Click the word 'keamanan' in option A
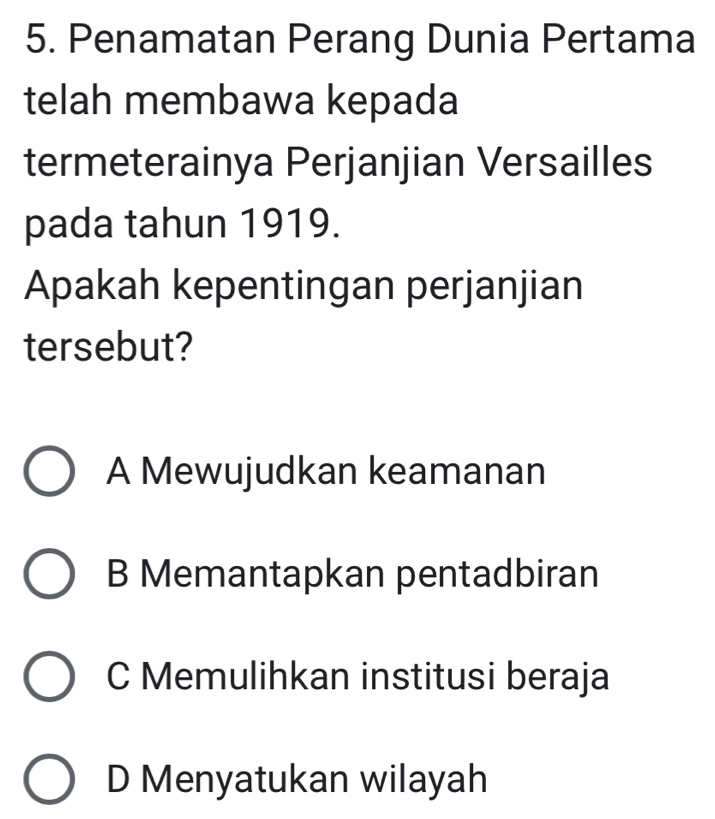Image resolution: width=715 pixels, height=819 pixels. coord(458,471)
